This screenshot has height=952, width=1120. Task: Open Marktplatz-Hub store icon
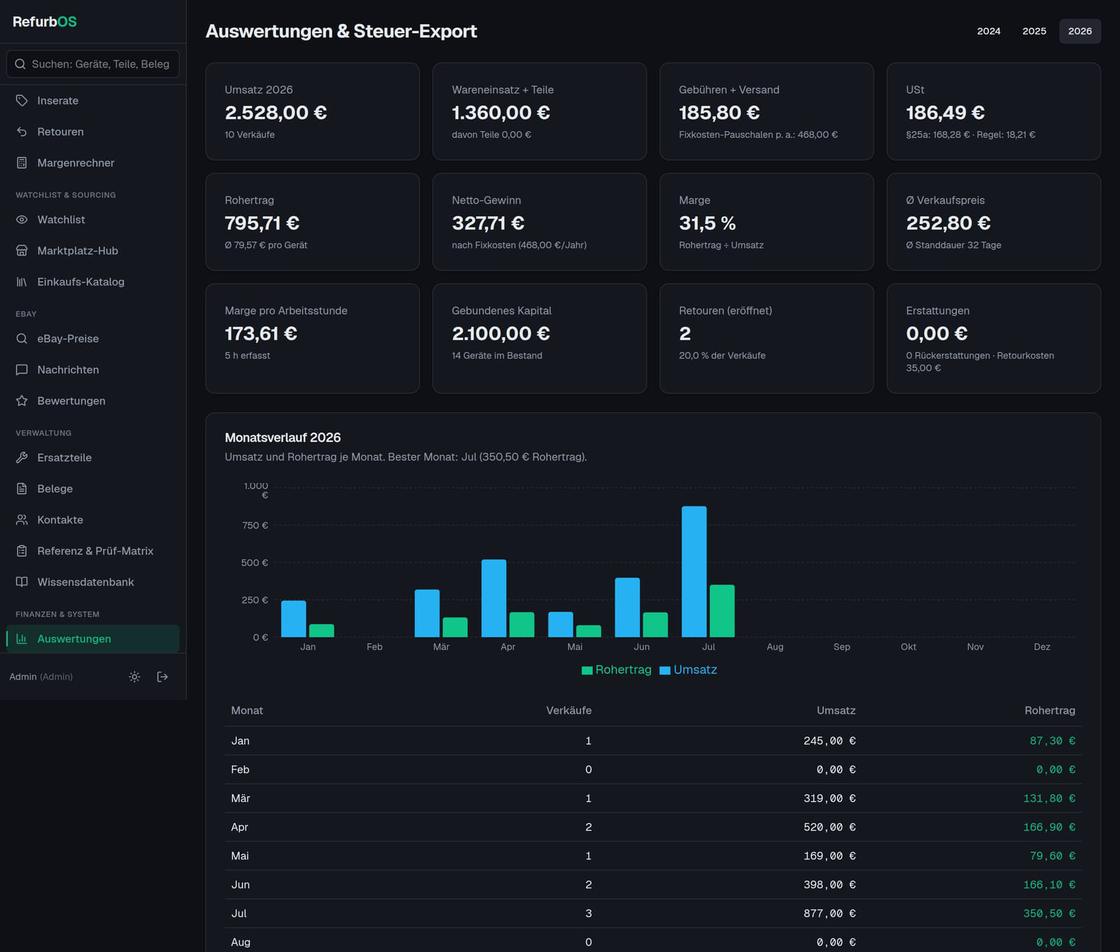click(x=21, y=251)
